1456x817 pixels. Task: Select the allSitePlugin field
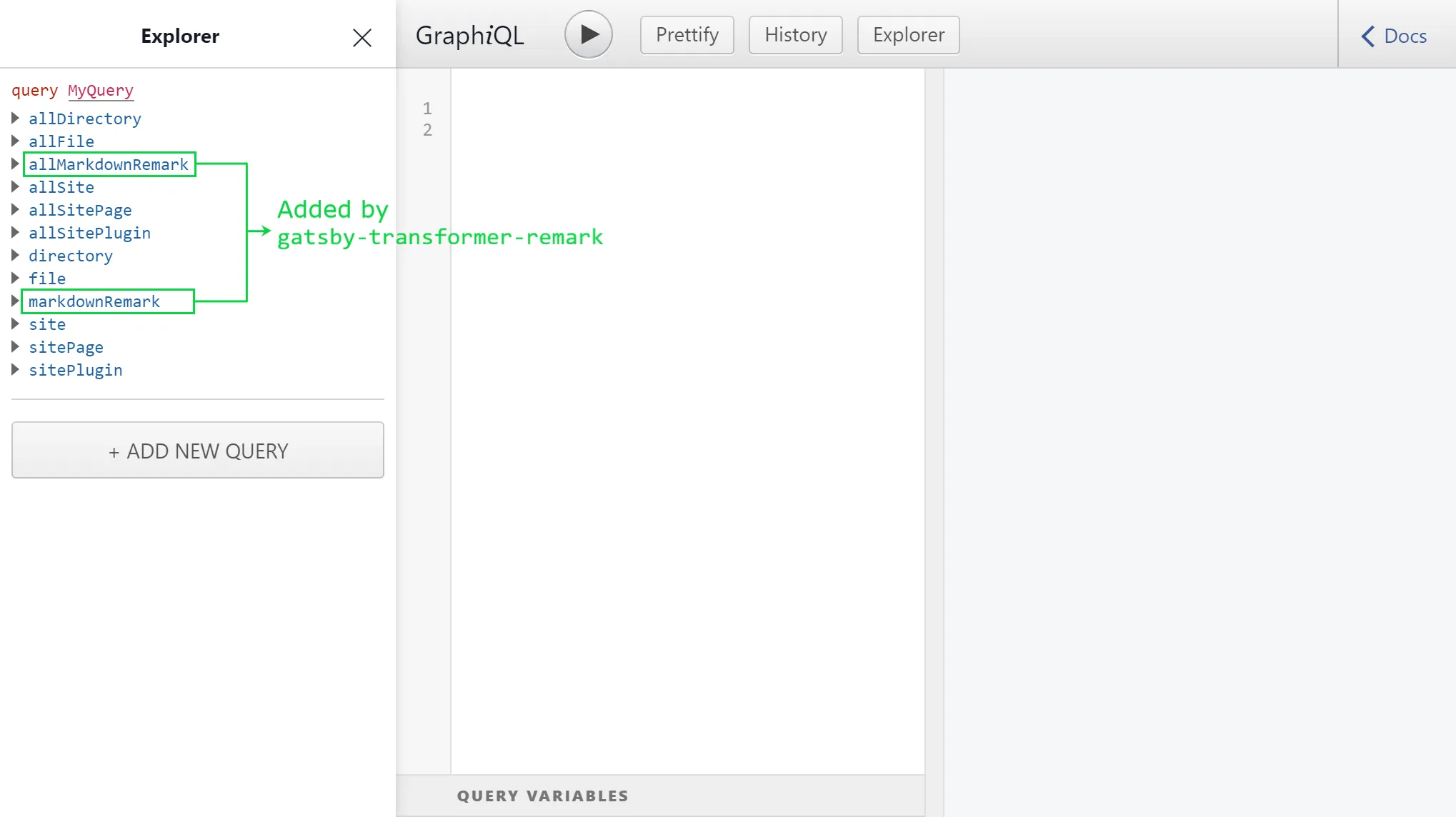tap(89, 233)
